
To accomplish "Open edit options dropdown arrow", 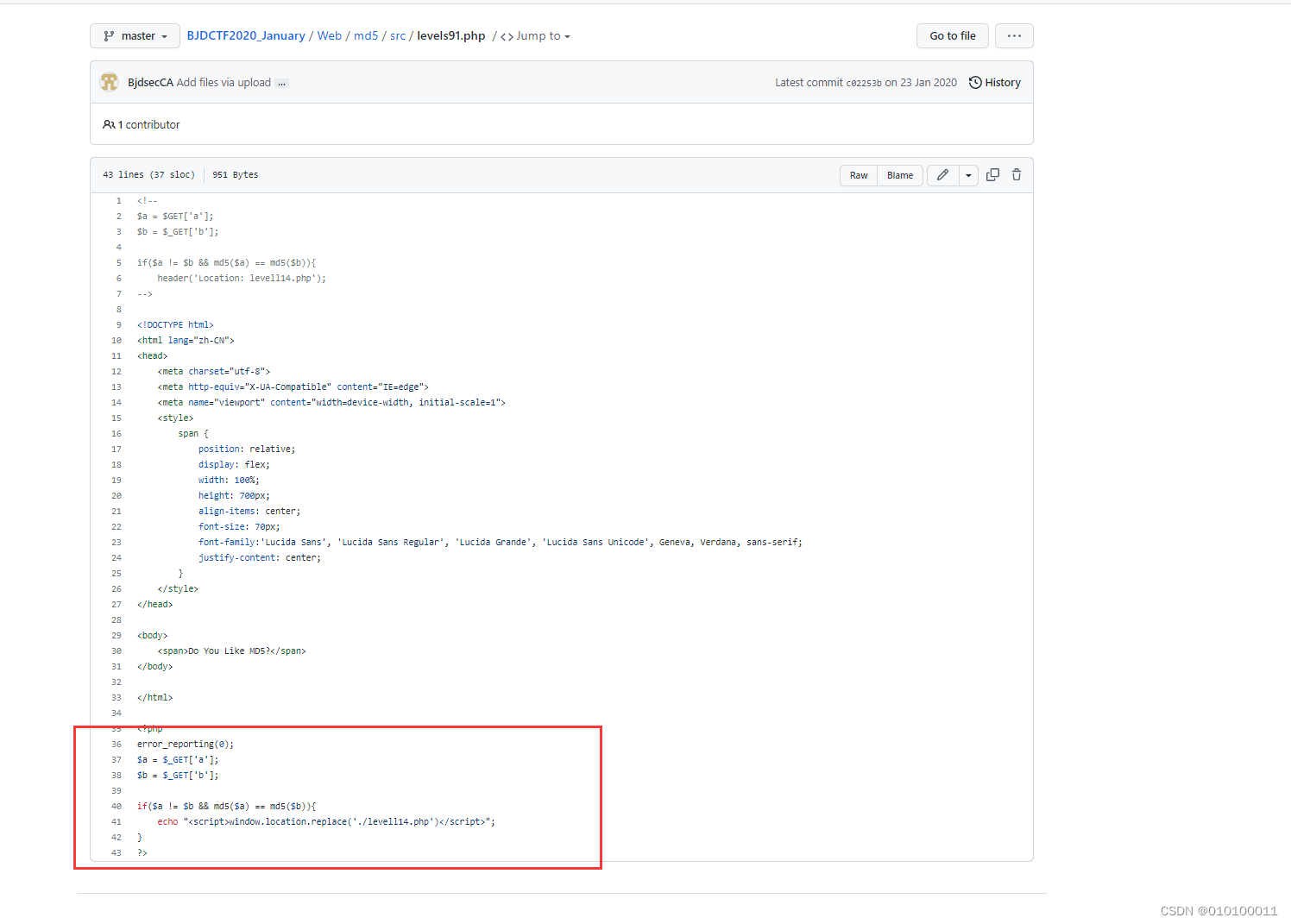I will (x=968, y=175).
